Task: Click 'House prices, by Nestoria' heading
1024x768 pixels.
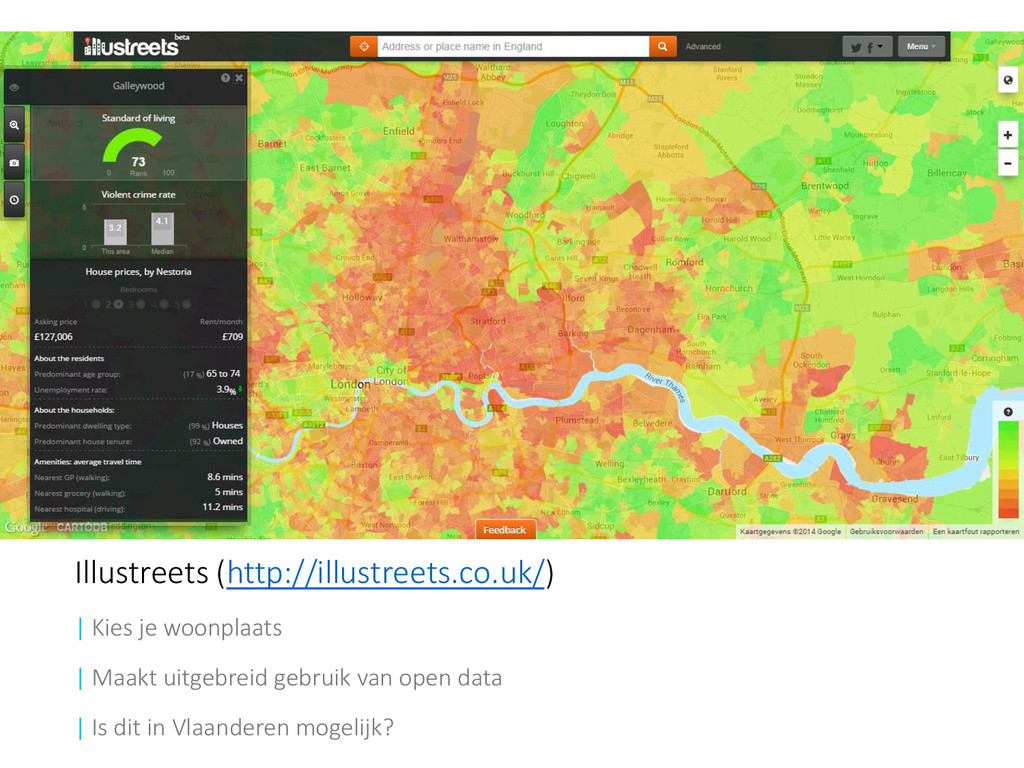Action: (x=138, y=272)
